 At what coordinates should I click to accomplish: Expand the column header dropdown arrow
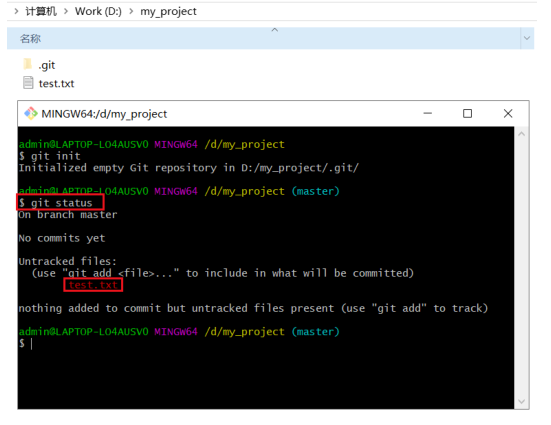coord(527,38)
